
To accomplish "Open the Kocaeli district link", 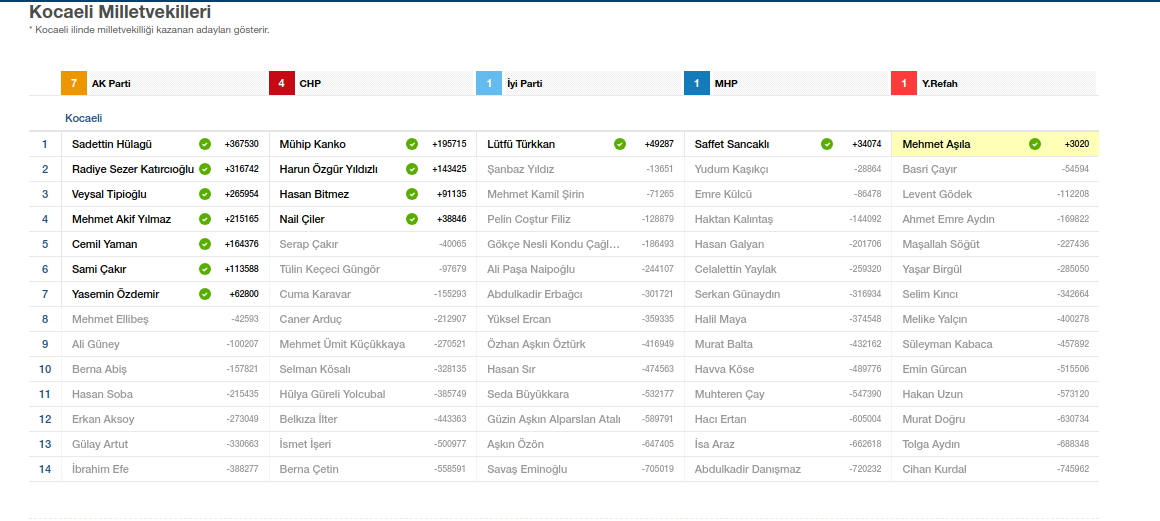I will click(x=84, y=118).
